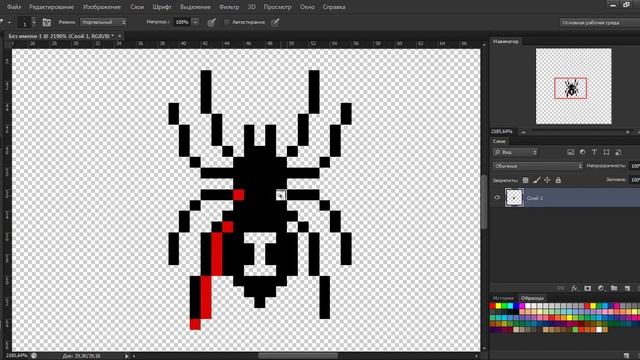640x360 pixels.
Task: Switch to the Образцы swatches tab
Action: pyautogui.click(x=532, y=298)
